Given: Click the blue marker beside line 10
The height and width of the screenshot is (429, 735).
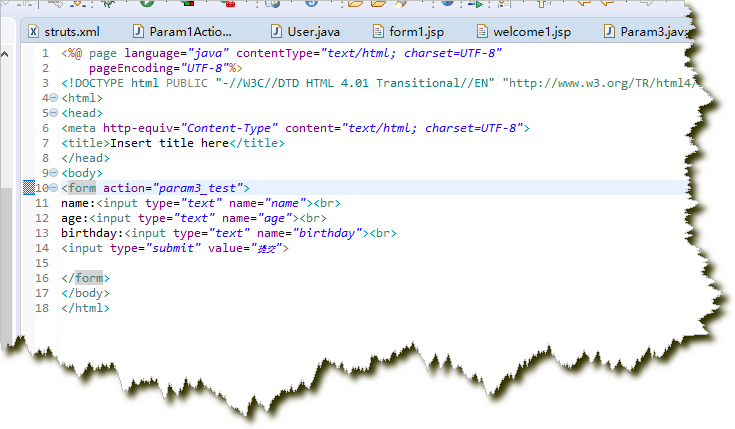Looking at the screenshot, I should tap(29, 188).
